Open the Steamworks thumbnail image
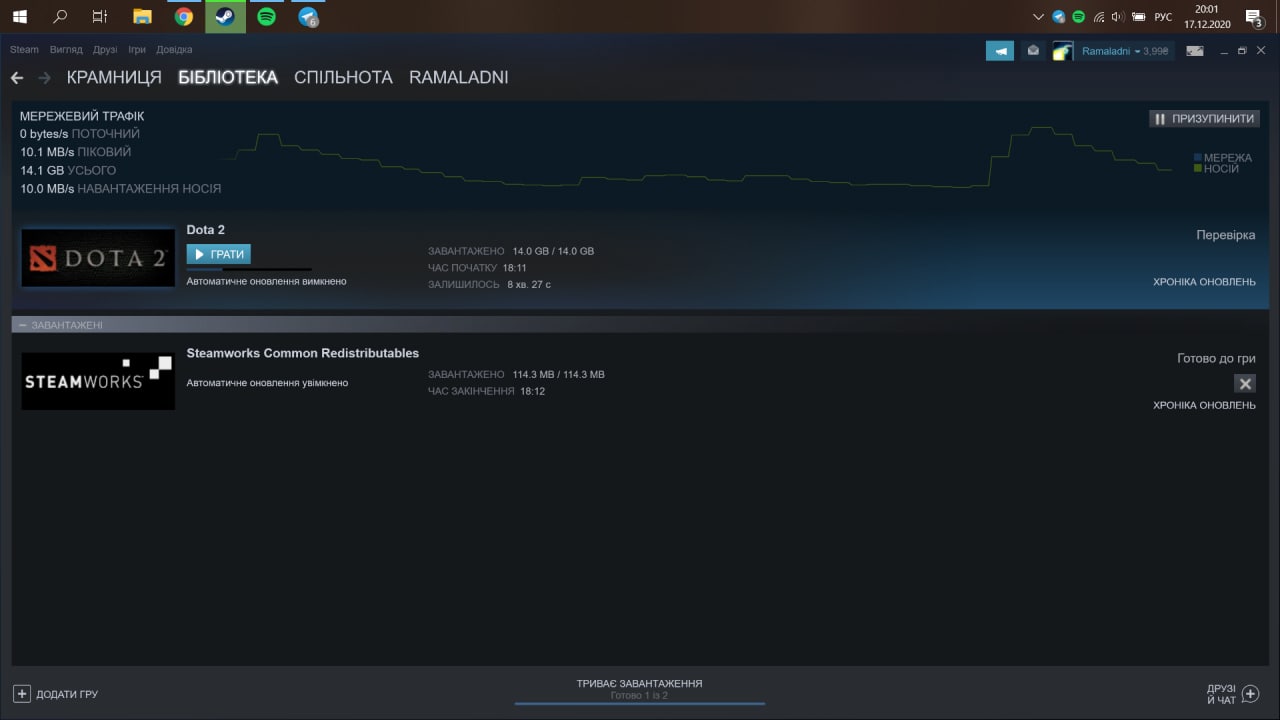The image size is (1280, 720). click(x=98, y=381)
